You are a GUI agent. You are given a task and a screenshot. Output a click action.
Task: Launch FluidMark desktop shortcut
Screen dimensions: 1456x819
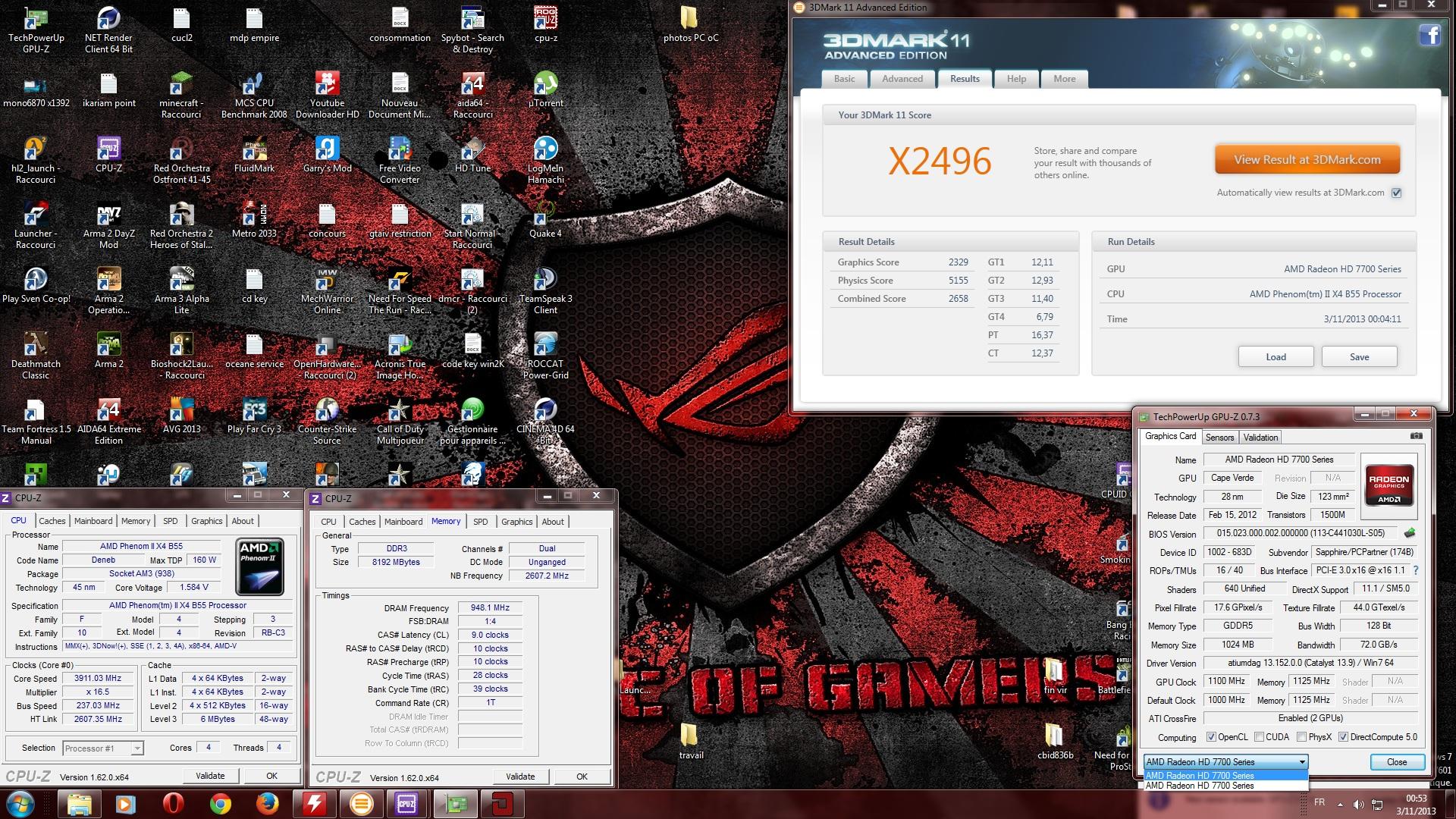[x=254, y=155]
